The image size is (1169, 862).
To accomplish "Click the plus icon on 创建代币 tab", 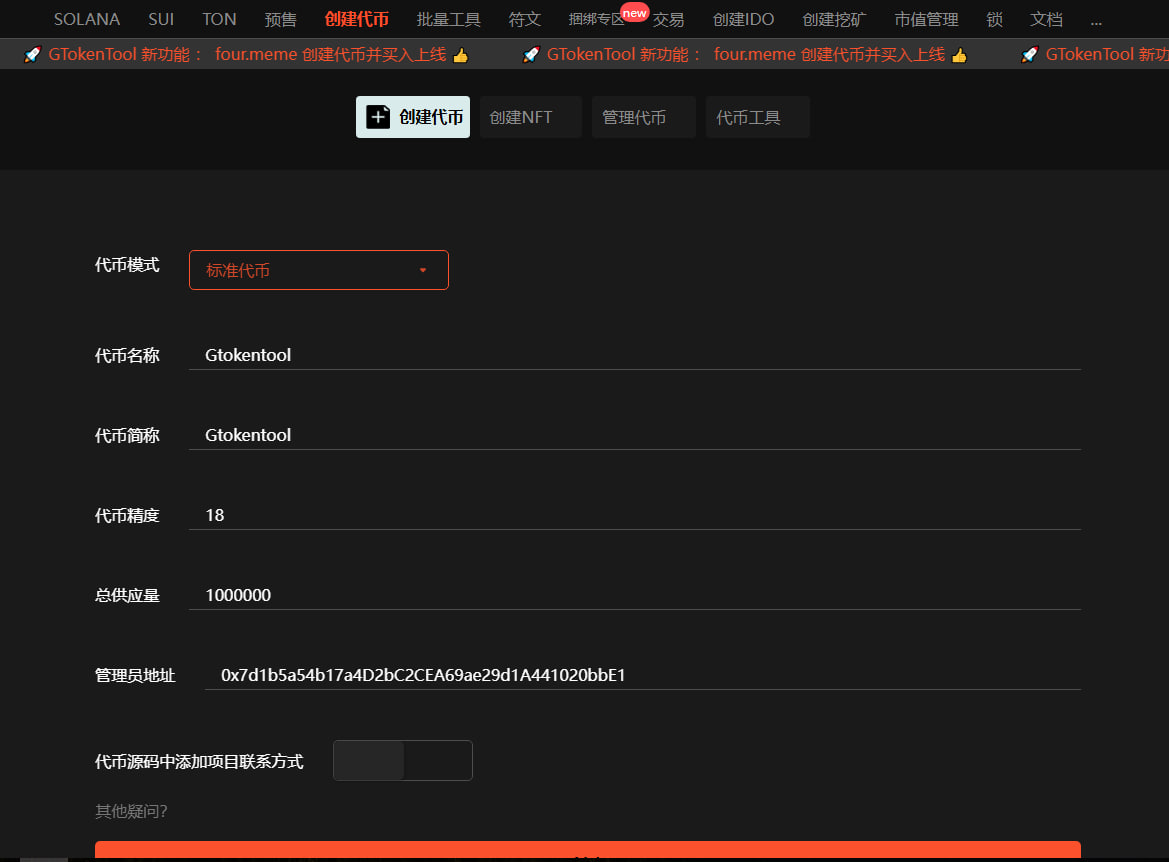I will 378,117.
